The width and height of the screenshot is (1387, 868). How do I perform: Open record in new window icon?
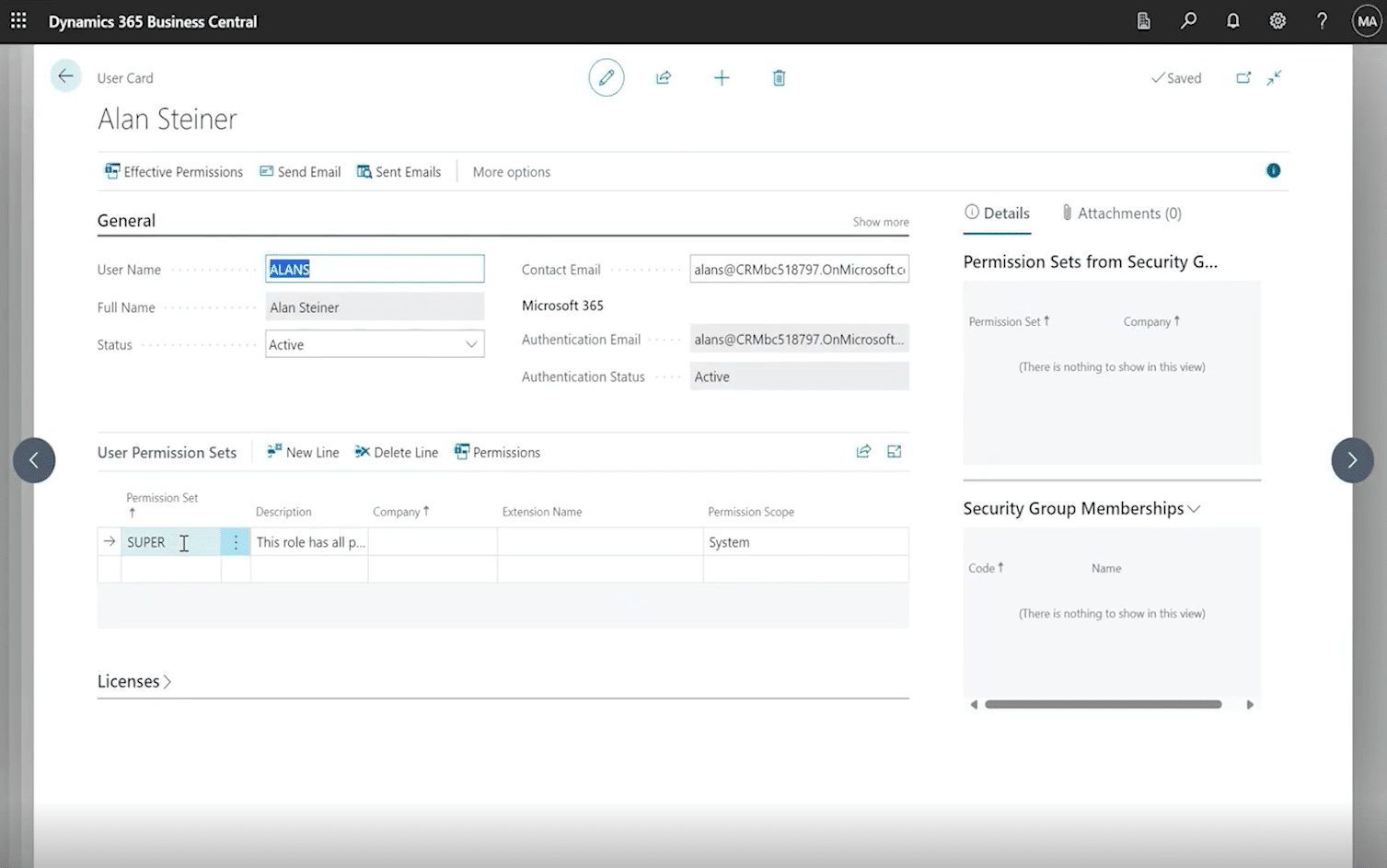tap(1243, 78)
